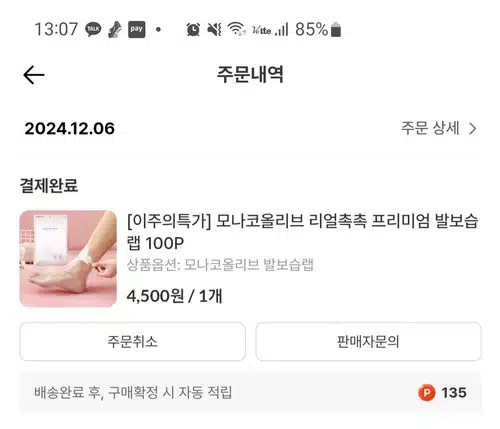The image size is (500, 429).
Task: Tap the battery status icon
Action: tap(336, 29)
